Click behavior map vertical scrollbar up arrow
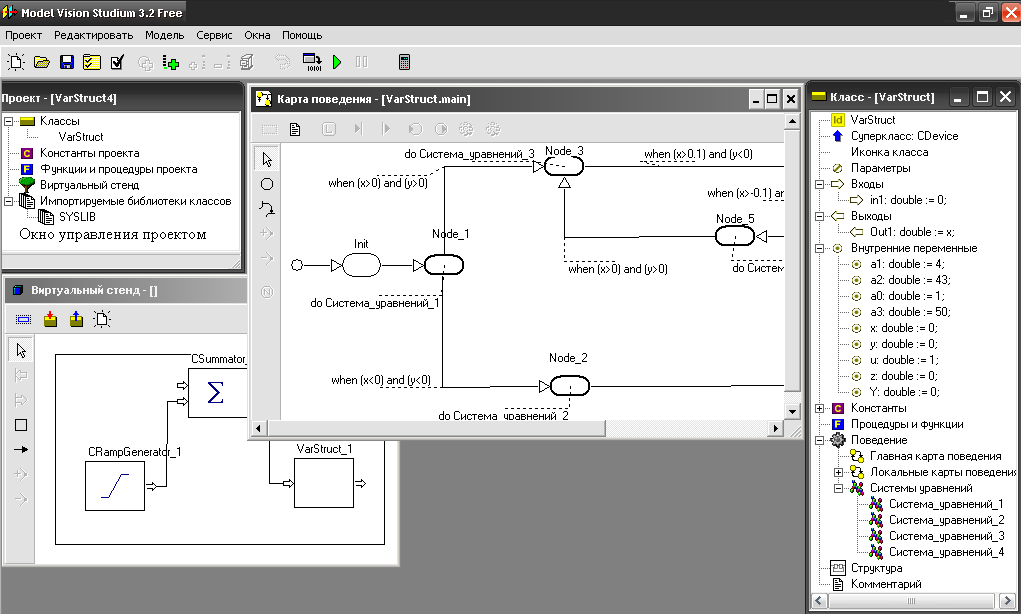1021x614 pixels. tap(792, 121)
